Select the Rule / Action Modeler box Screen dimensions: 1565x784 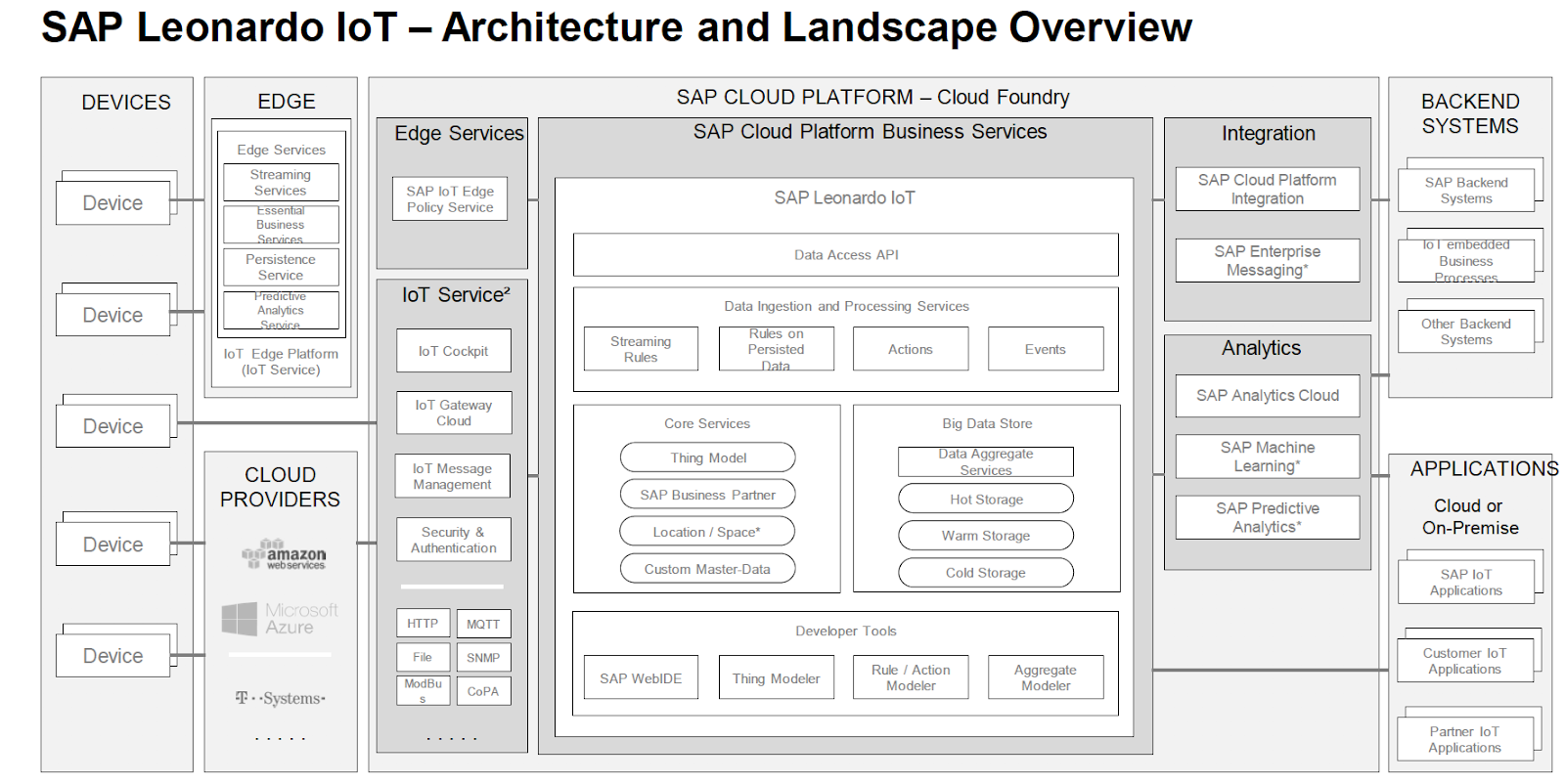911,677
